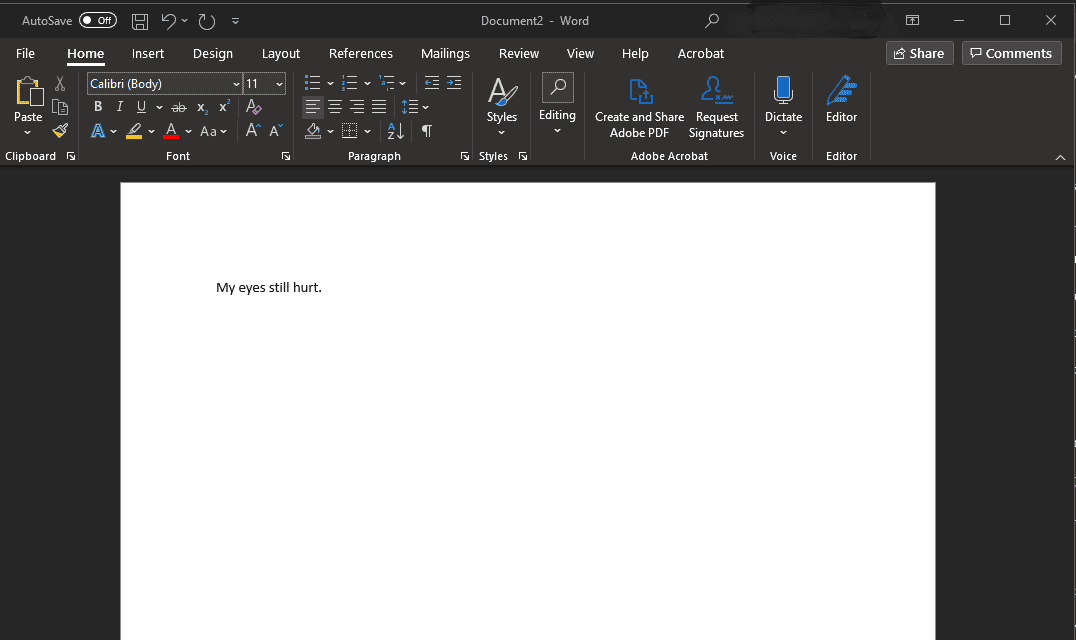Apply strikethrough to text

181,107
